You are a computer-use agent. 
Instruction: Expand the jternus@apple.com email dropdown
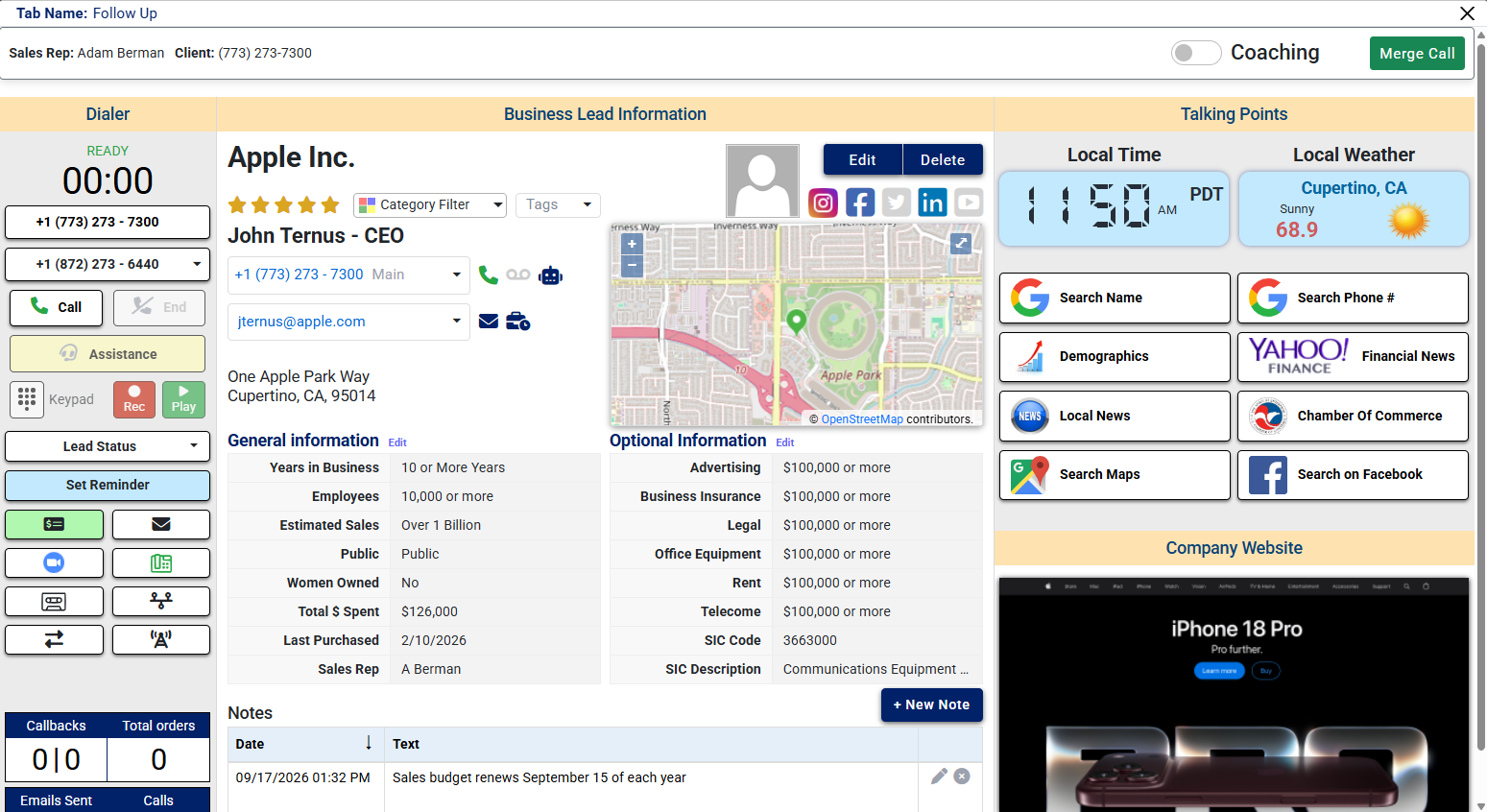pyautogui.click(x=457, y=321)
